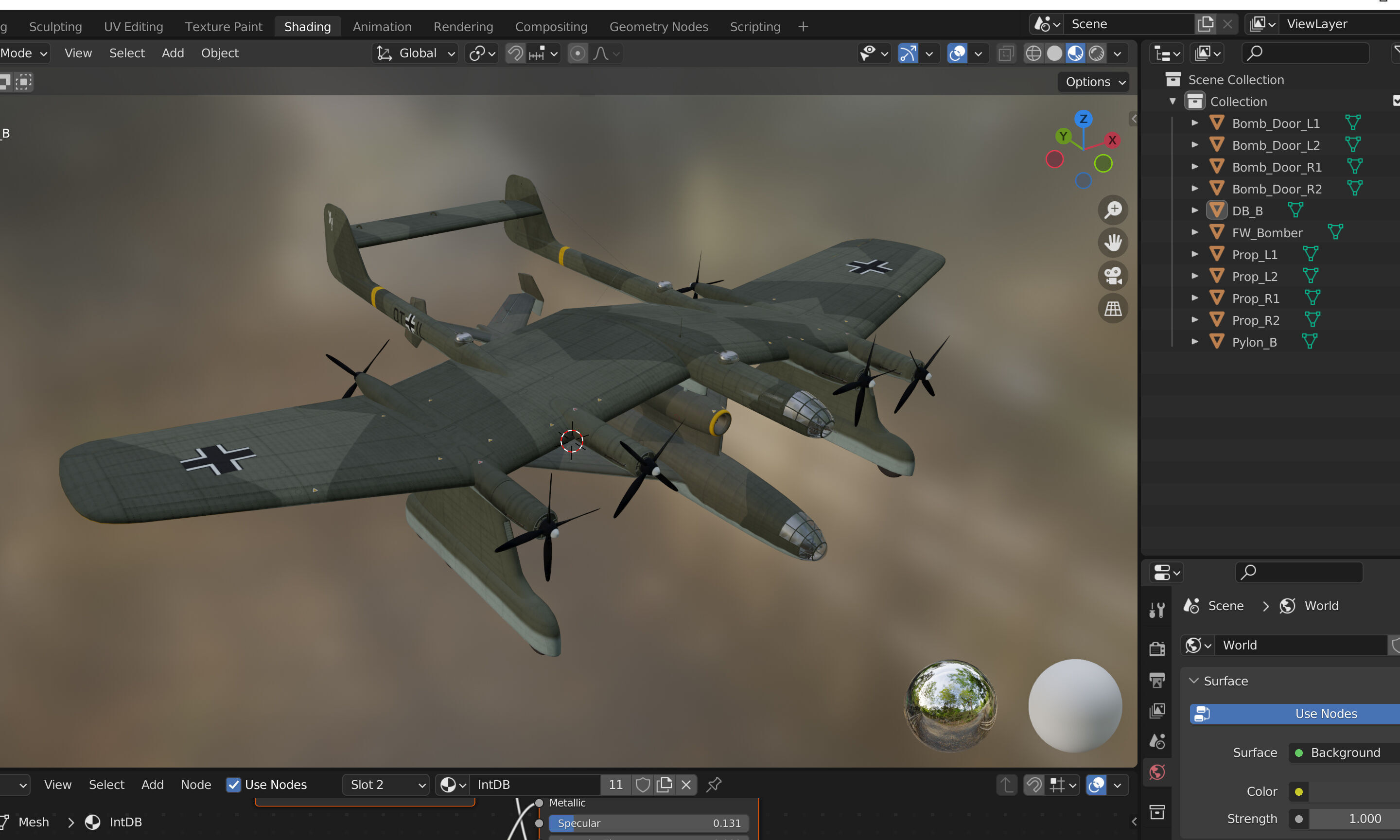Screen dimensions: 1400x840
Task: Select rendered viewport shading
Action: (1097, 53)
